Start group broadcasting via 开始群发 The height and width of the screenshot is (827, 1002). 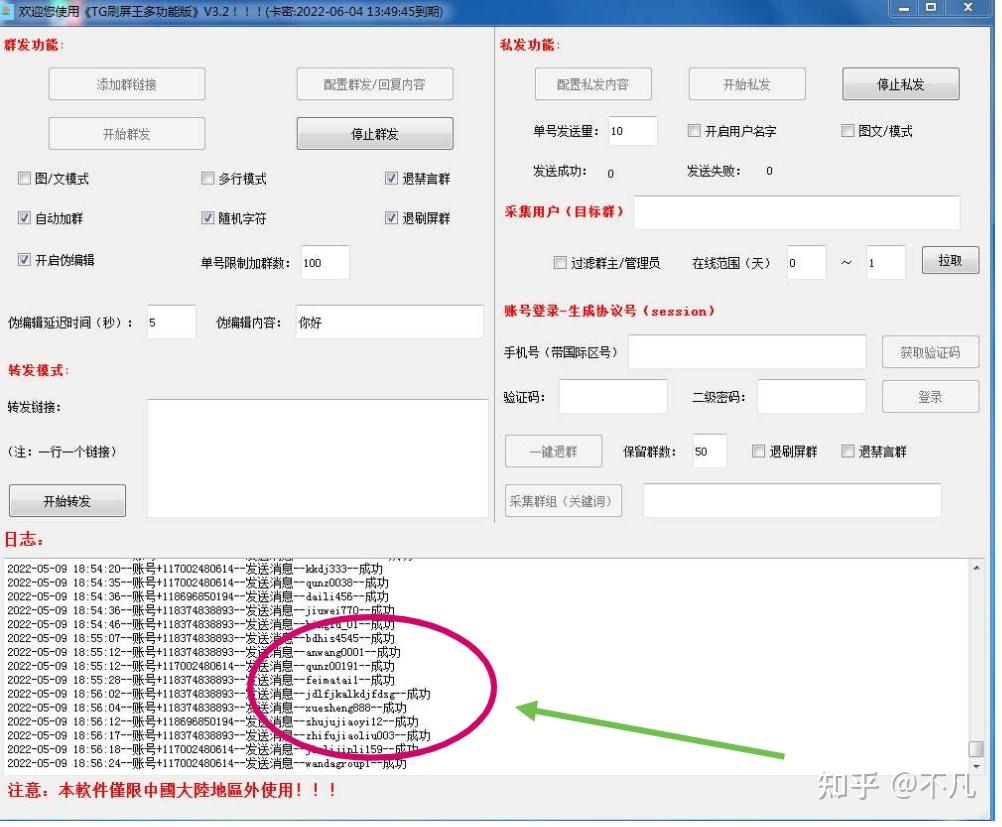coord(126,132)
